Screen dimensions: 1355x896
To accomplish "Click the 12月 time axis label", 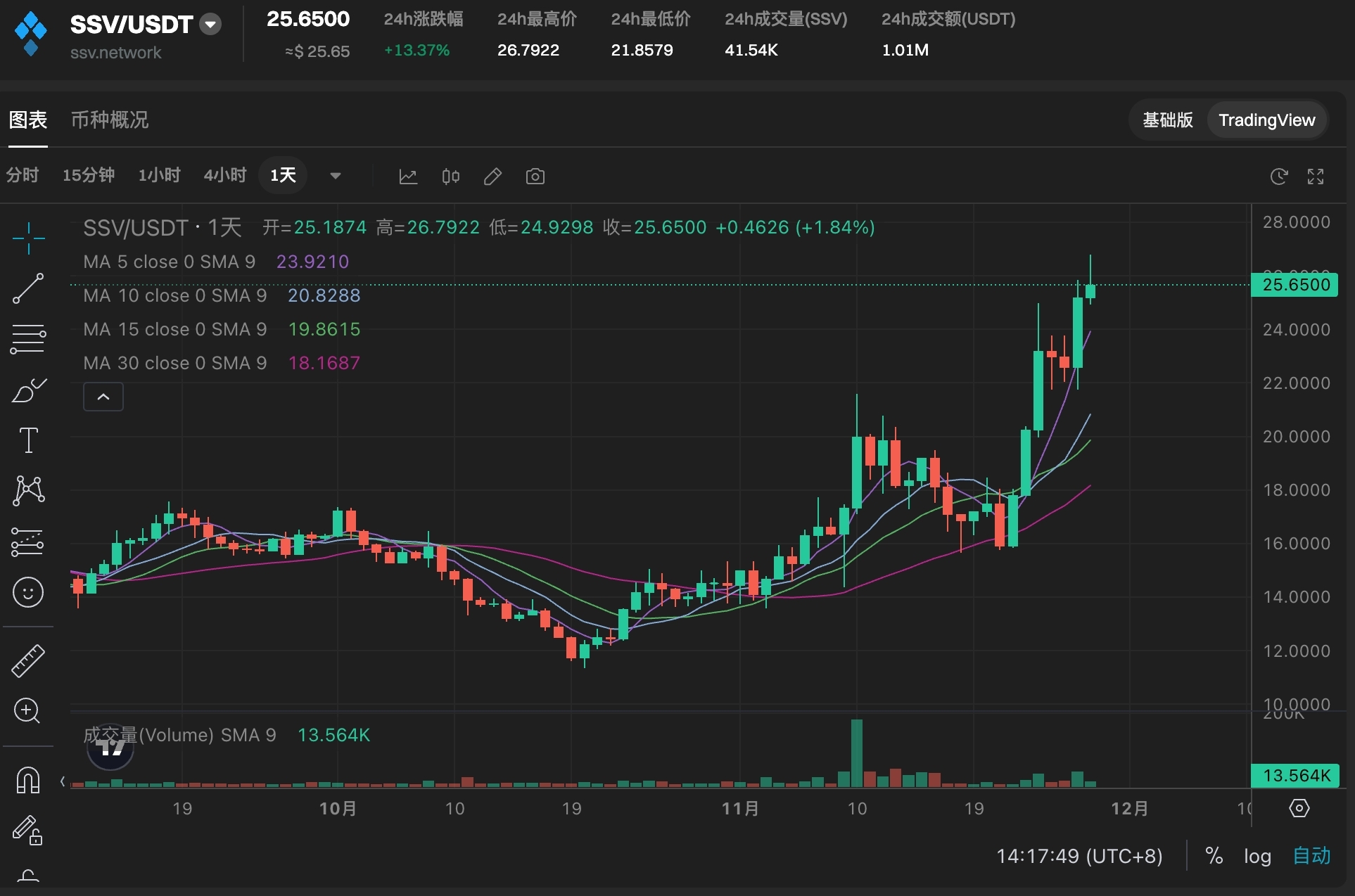I will (x=1130, y=808).
